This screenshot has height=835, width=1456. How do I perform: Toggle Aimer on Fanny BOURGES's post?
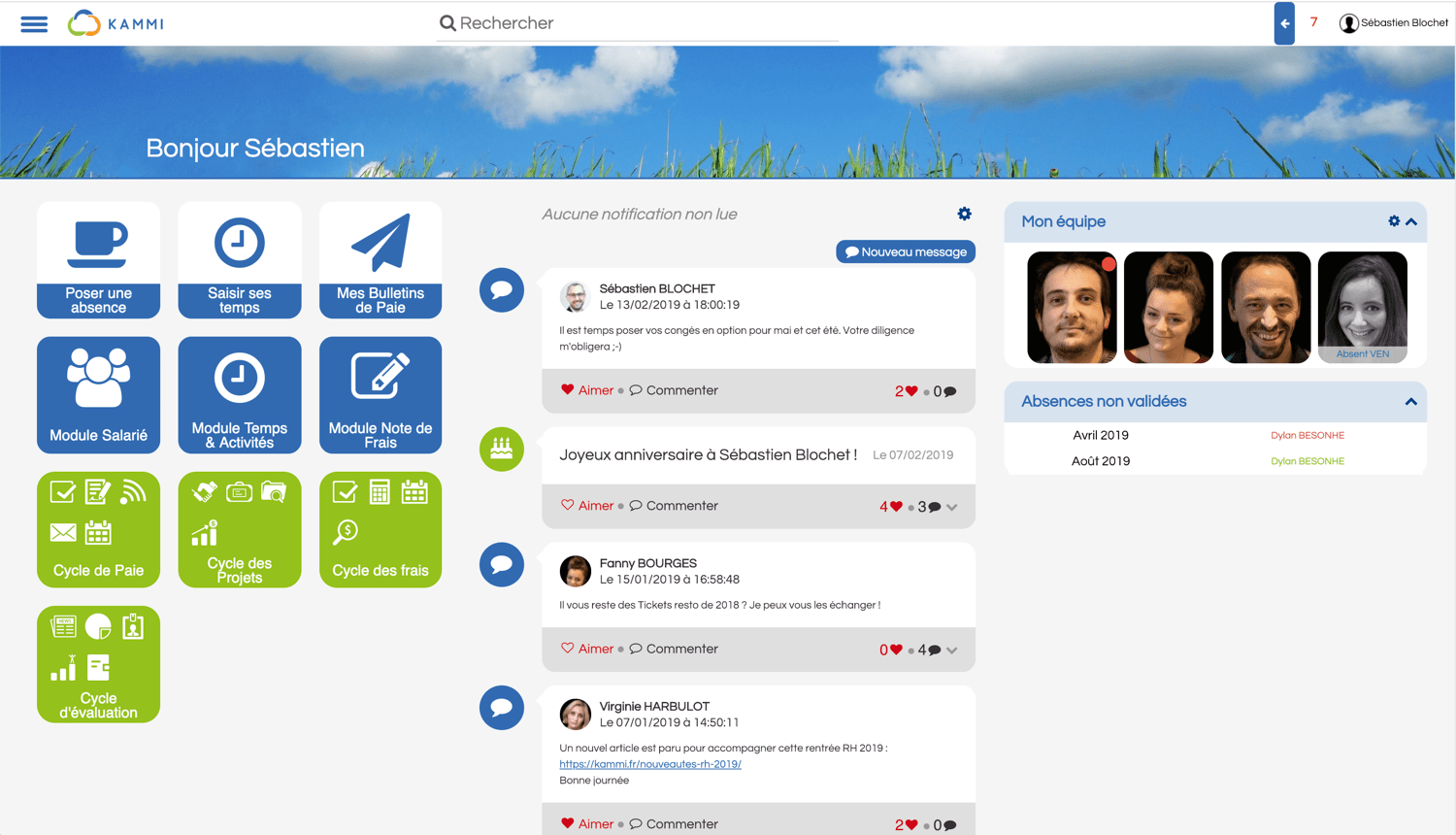pos(587,649)
